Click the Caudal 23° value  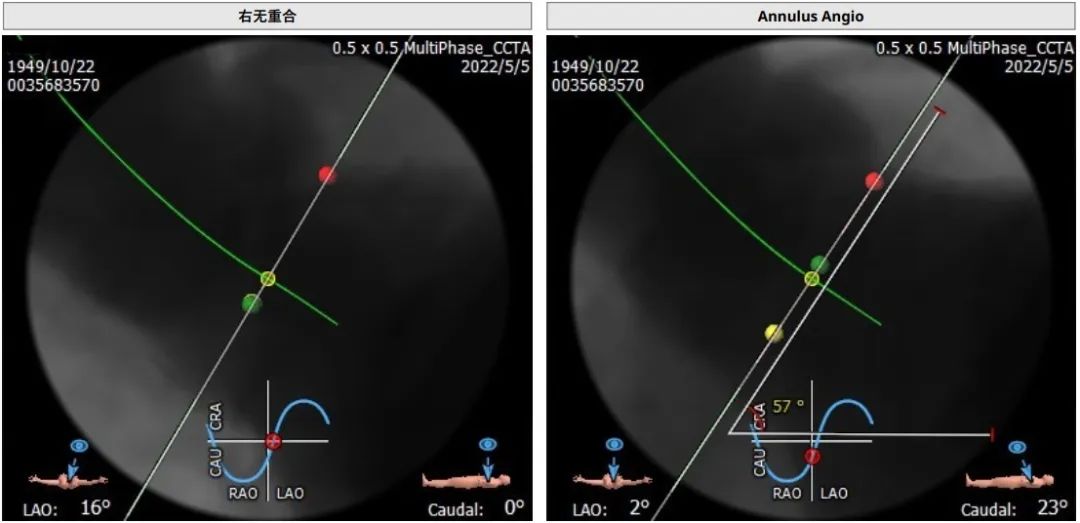(1054, 508)
